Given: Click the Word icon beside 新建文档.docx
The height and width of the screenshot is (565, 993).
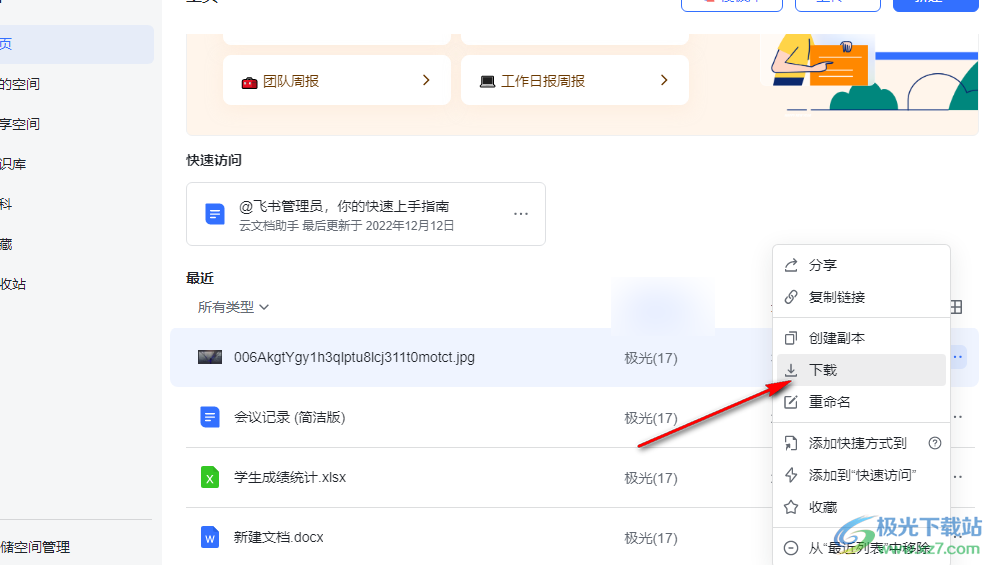Looking at the screenshot, I should 210,537.
